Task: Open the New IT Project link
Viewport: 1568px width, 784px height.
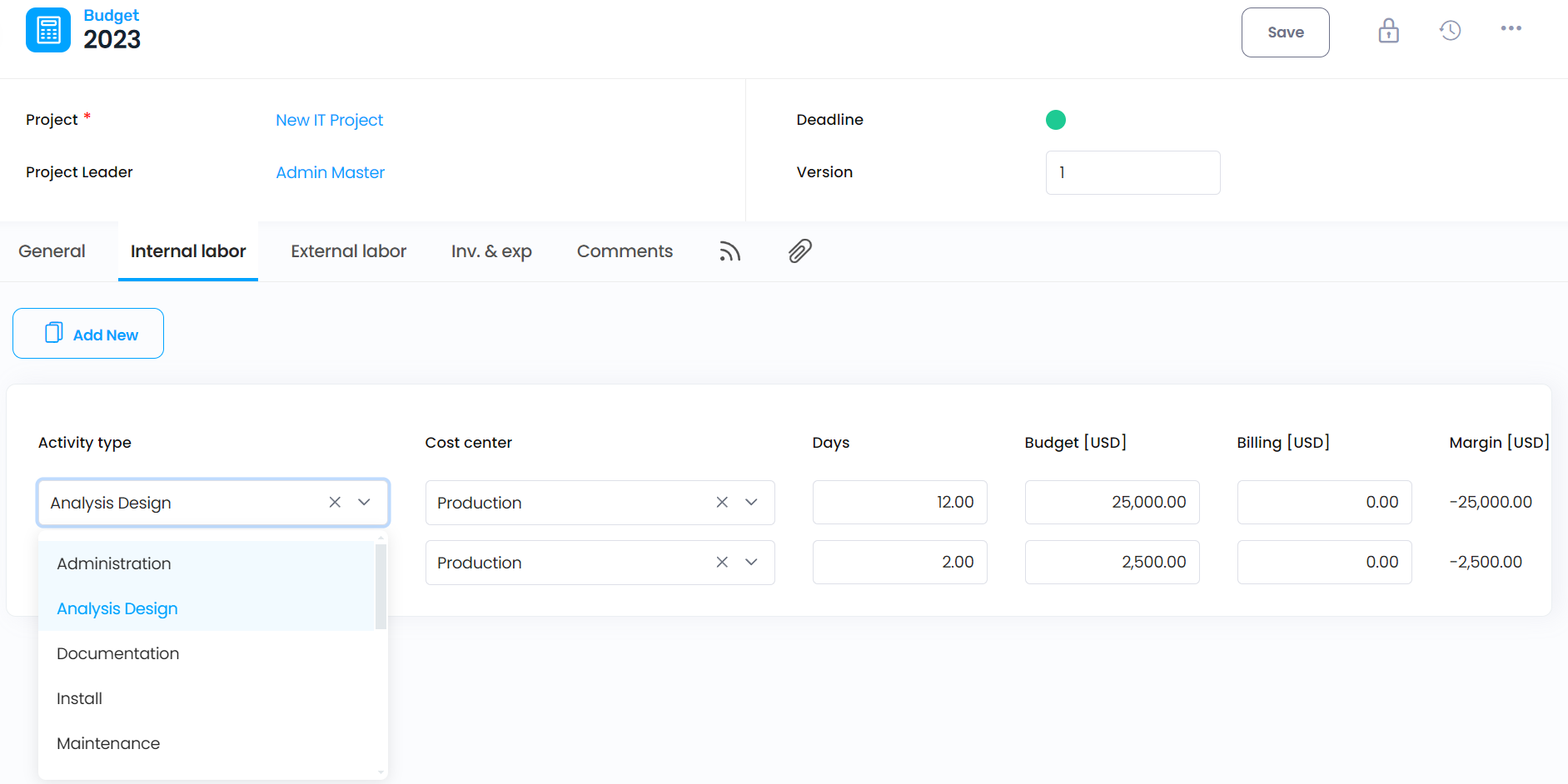Action: click(330, 120)
